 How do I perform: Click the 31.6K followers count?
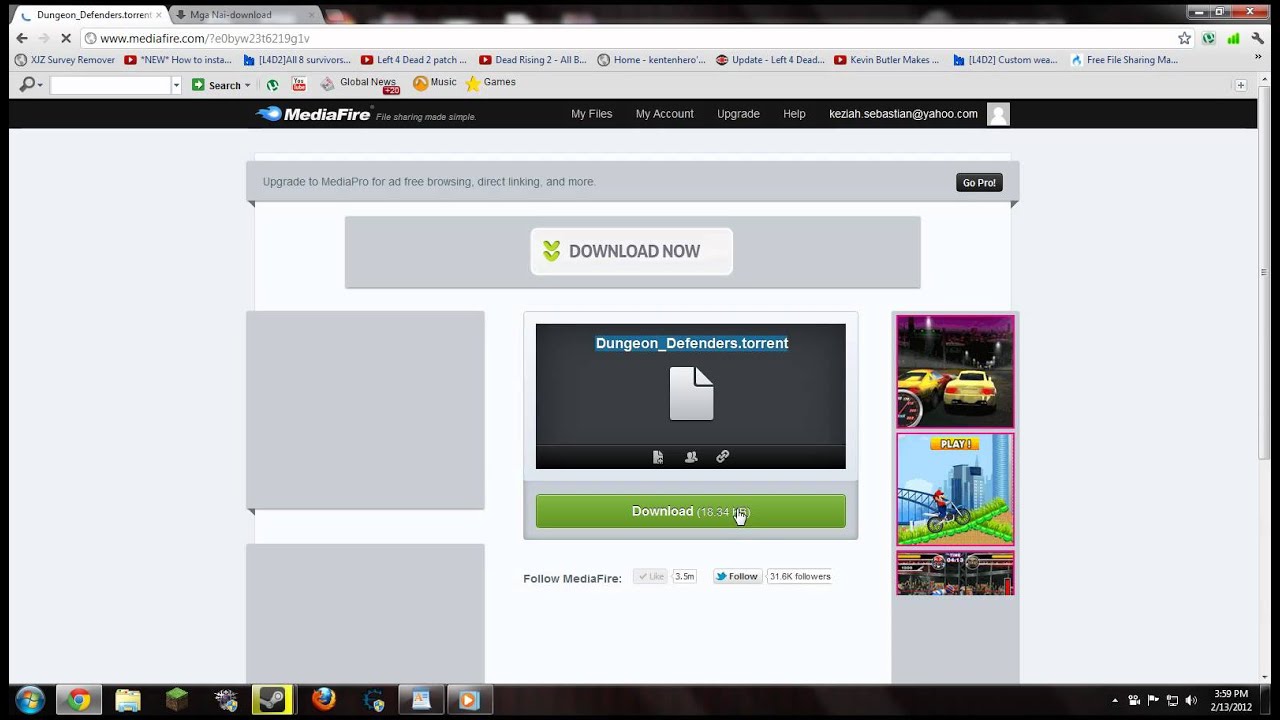tap(800, 576)
